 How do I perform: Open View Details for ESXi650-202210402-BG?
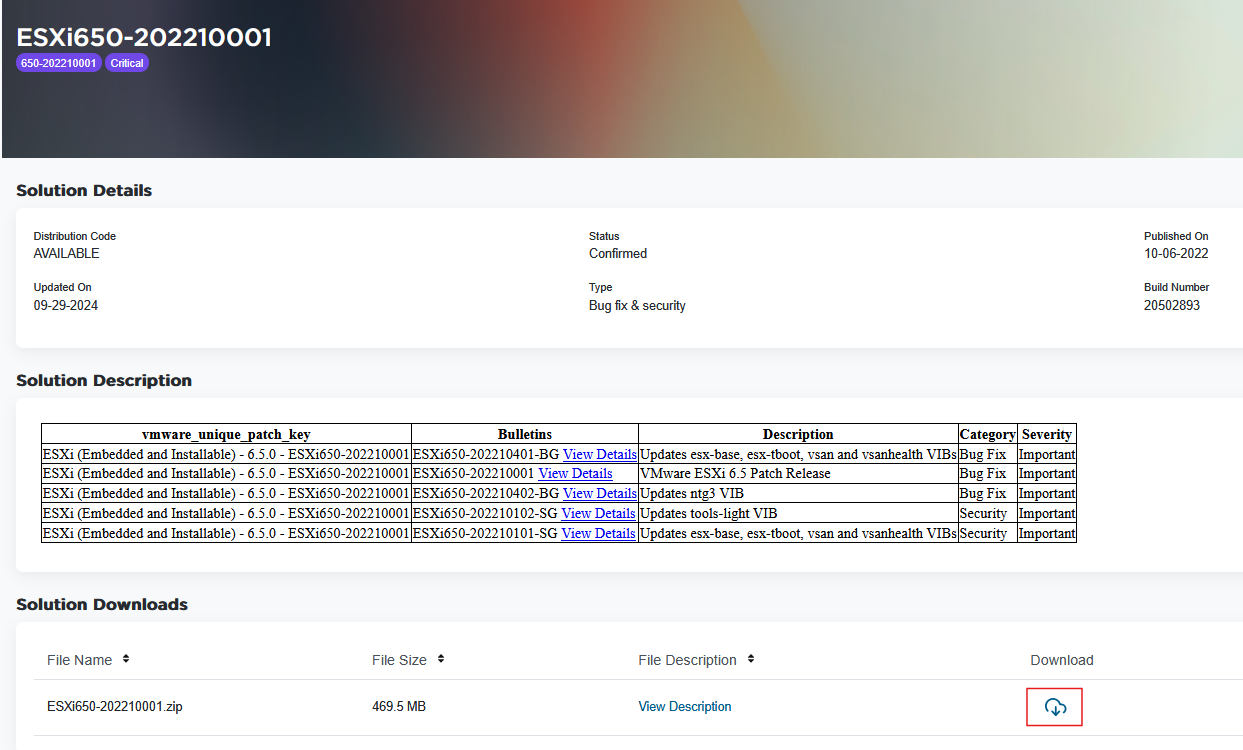coord(600,494)
